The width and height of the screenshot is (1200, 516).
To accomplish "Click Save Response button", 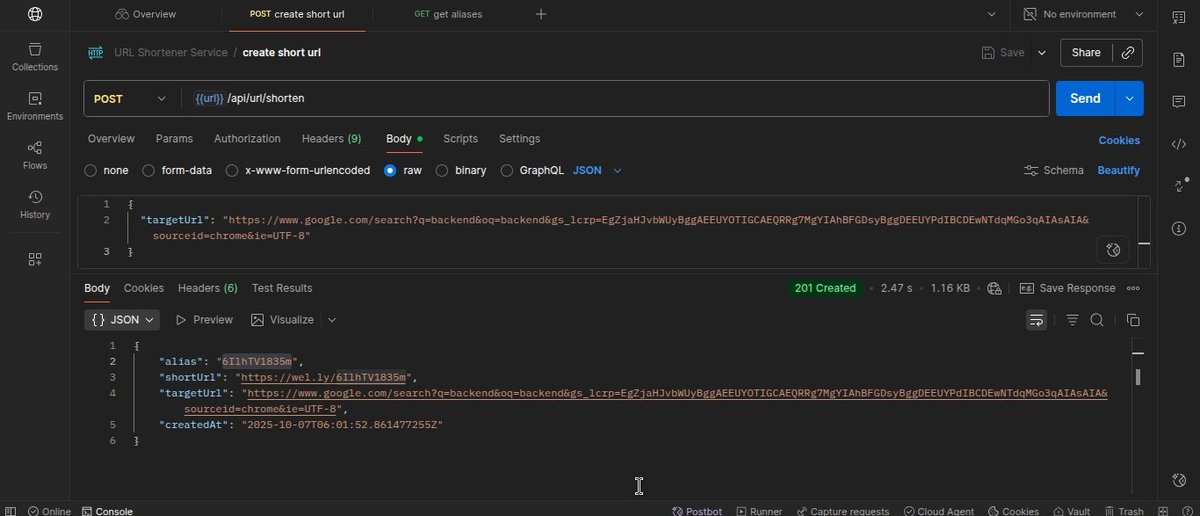I will click(x=1067, y=288).
